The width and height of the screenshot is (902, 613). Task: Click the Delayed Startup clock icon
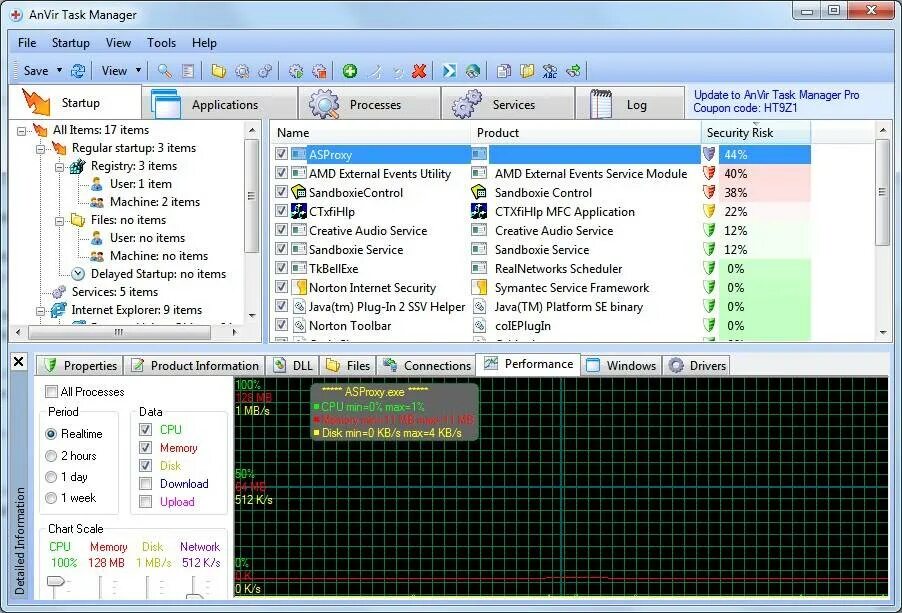pos(78,274)
